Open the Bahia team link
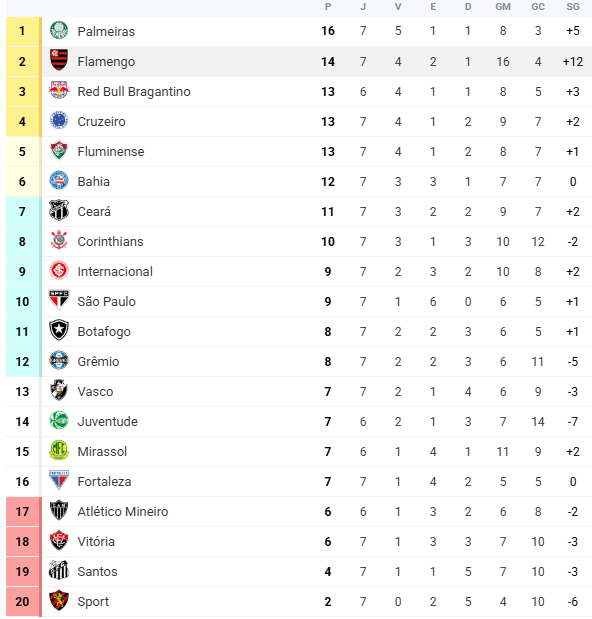The image size is (592, 619). pos(94,182)
